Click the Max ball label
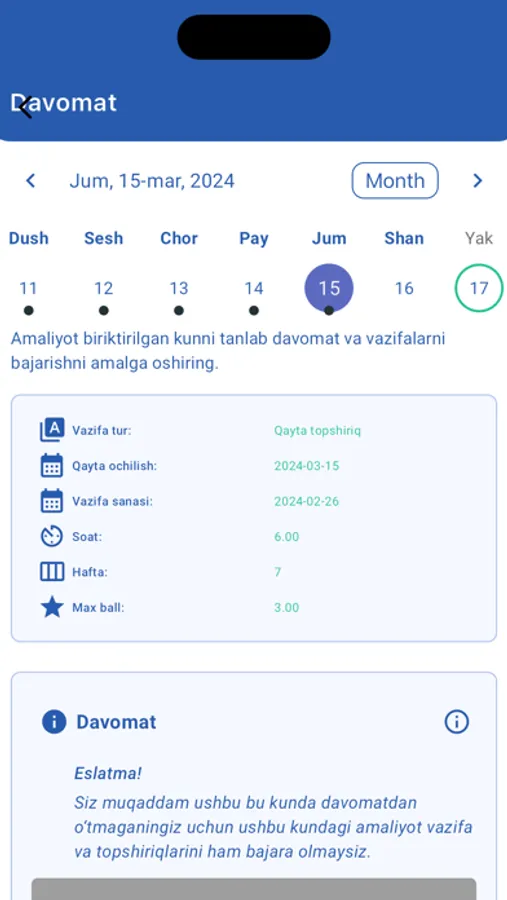 click(98, 607)
